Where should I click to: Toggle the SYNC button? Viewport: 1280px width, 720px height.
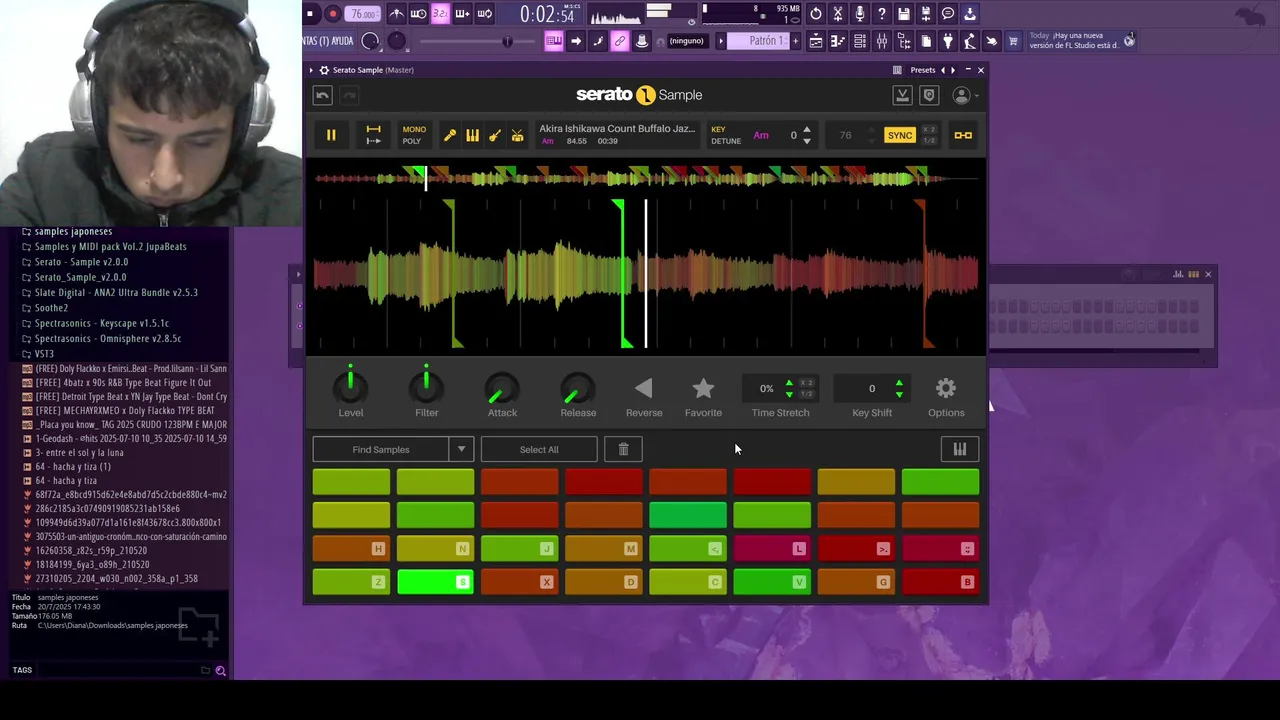tap(900, 135)
